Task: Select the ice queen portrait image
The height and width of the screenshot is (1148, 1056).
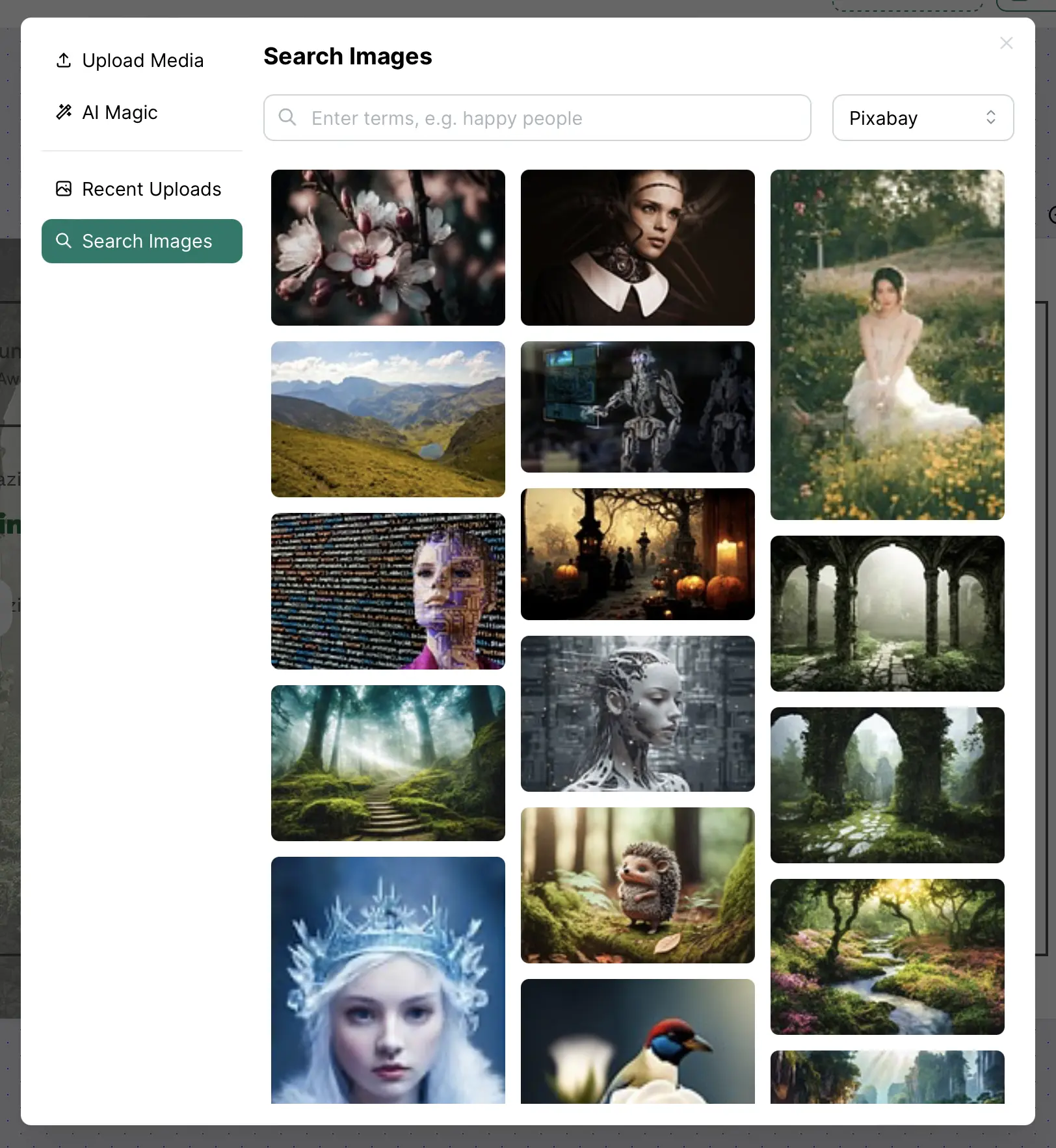Action: (388, 982)
